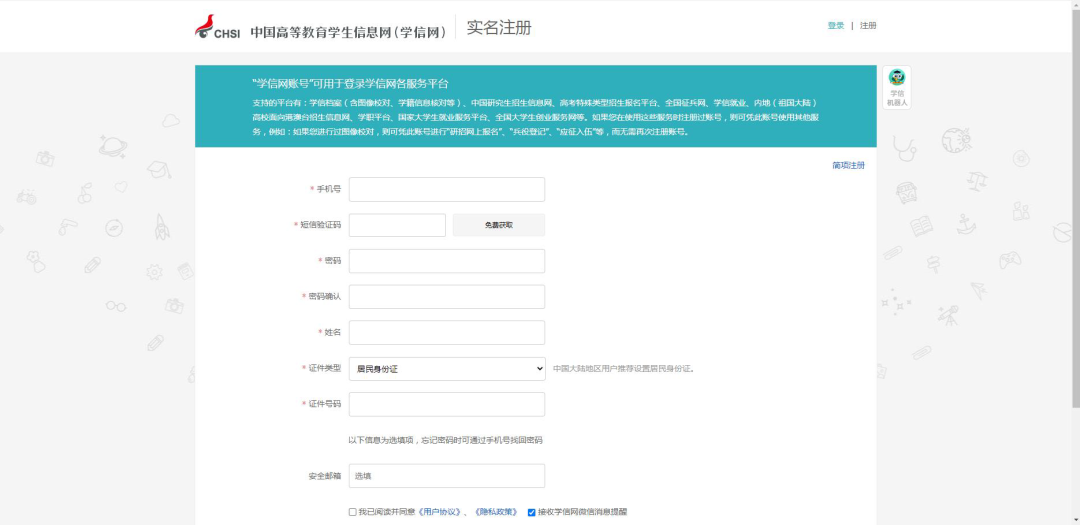Focus the 手机号 input field
The width and height of the screenshot is (1080, 525).
(446, 189)
